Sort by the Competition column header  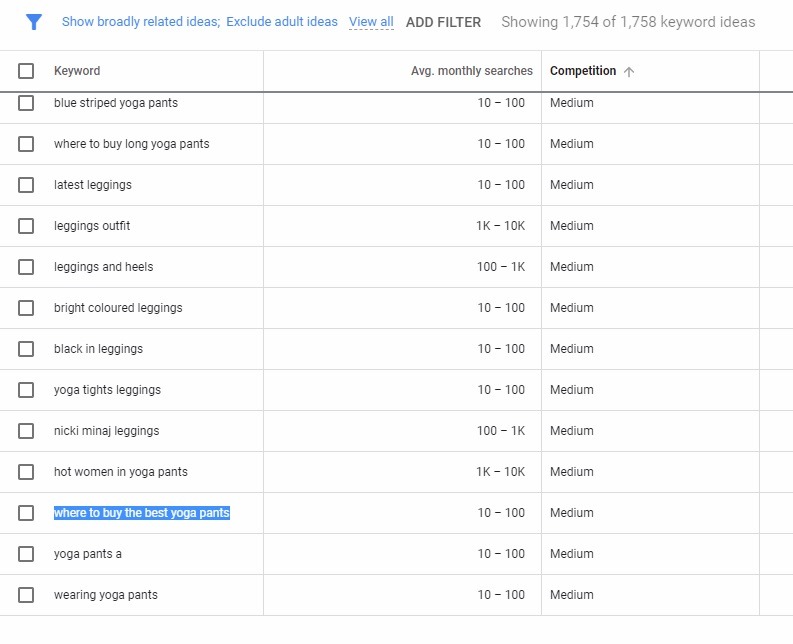tap(583, 71)
